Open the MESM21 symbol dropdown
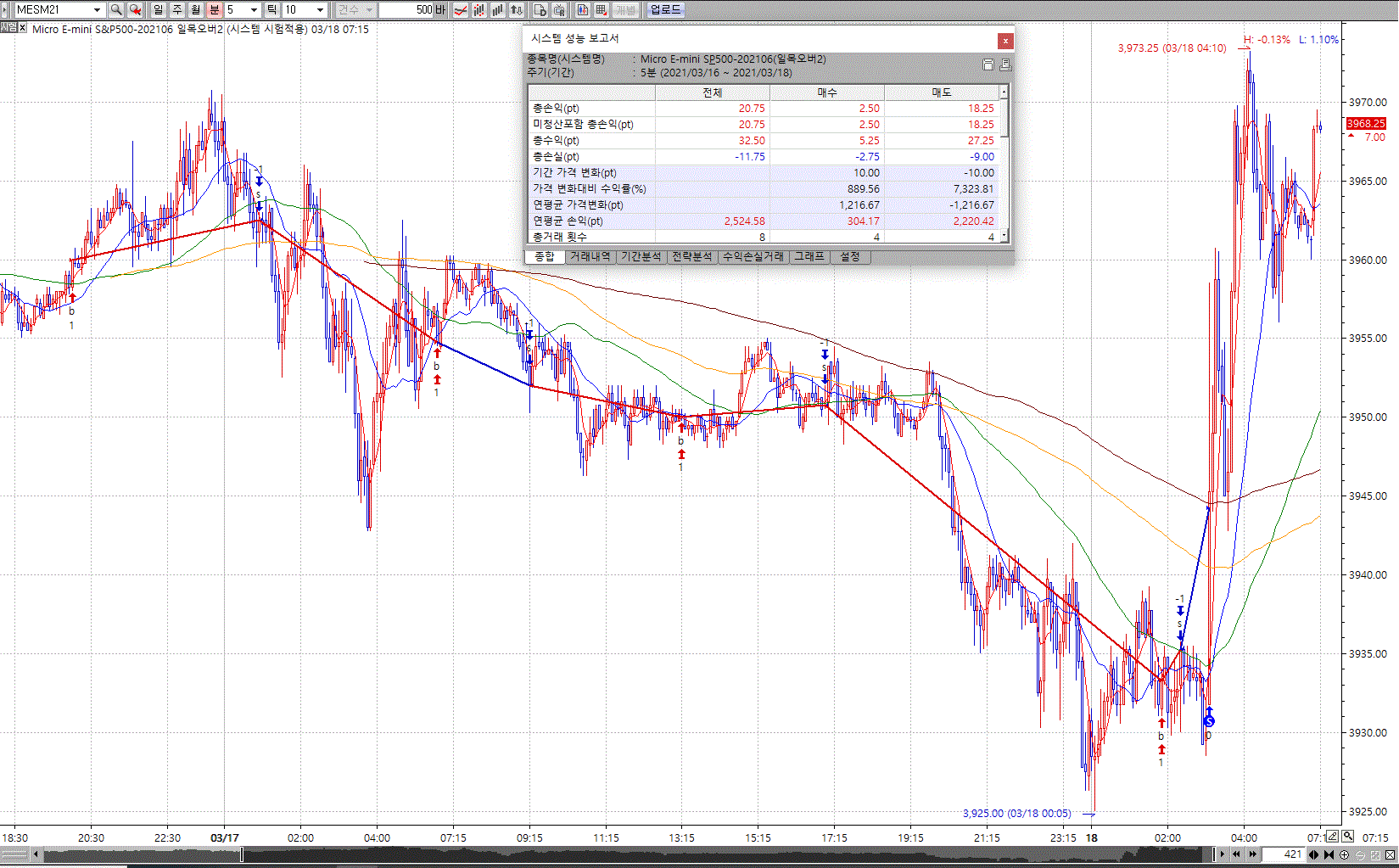The width and height of the screenshot is (1399, 868). 97,9
